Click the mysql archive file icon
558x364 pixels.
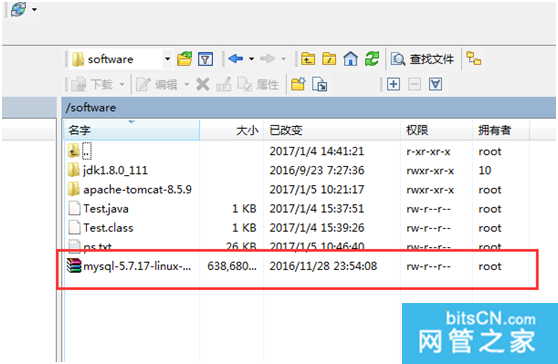74,266
